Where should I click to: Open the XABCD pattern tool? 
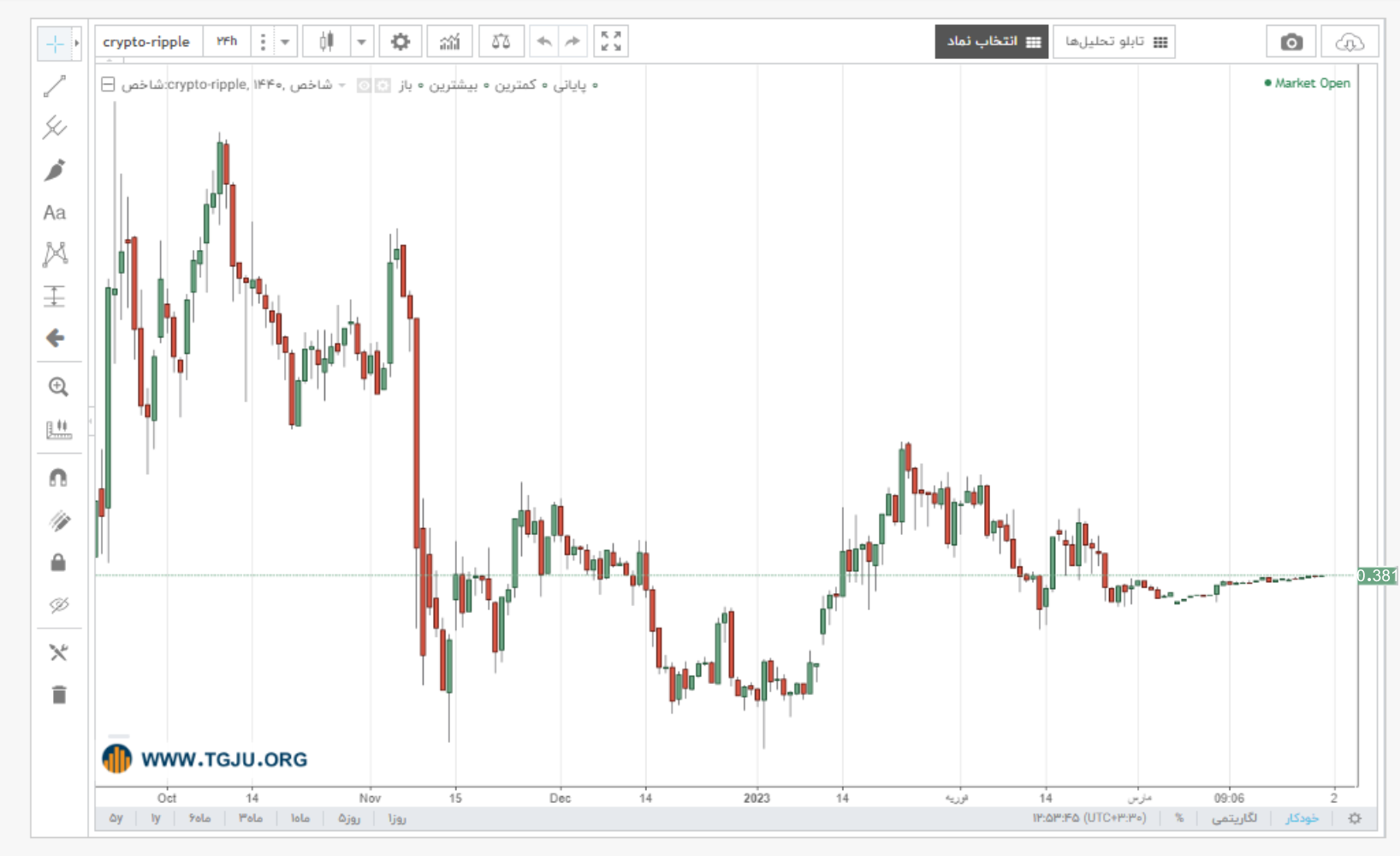pos(55,253)
